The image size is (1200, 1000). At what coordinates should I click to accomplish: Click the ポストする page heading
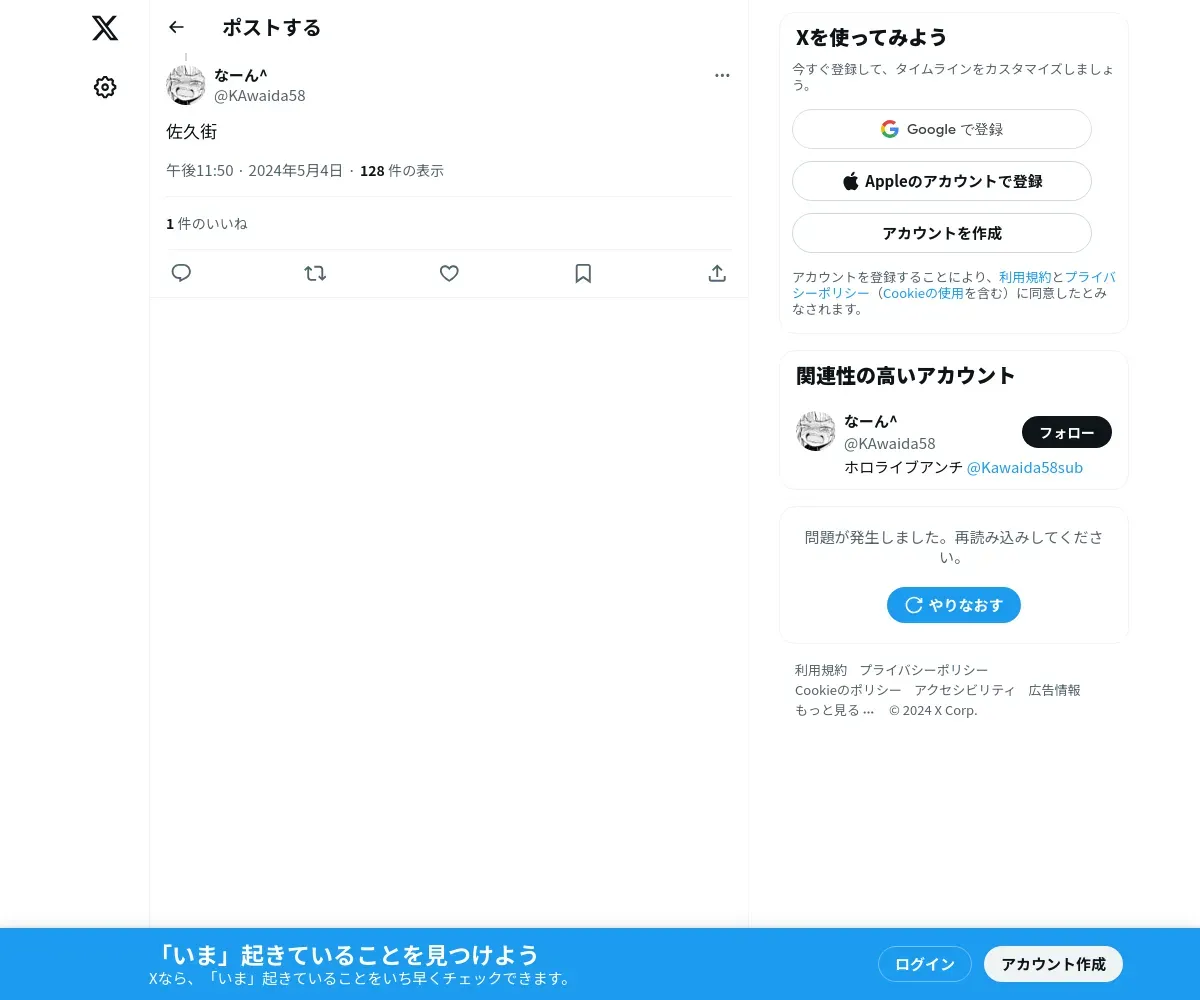coord(272,28)
